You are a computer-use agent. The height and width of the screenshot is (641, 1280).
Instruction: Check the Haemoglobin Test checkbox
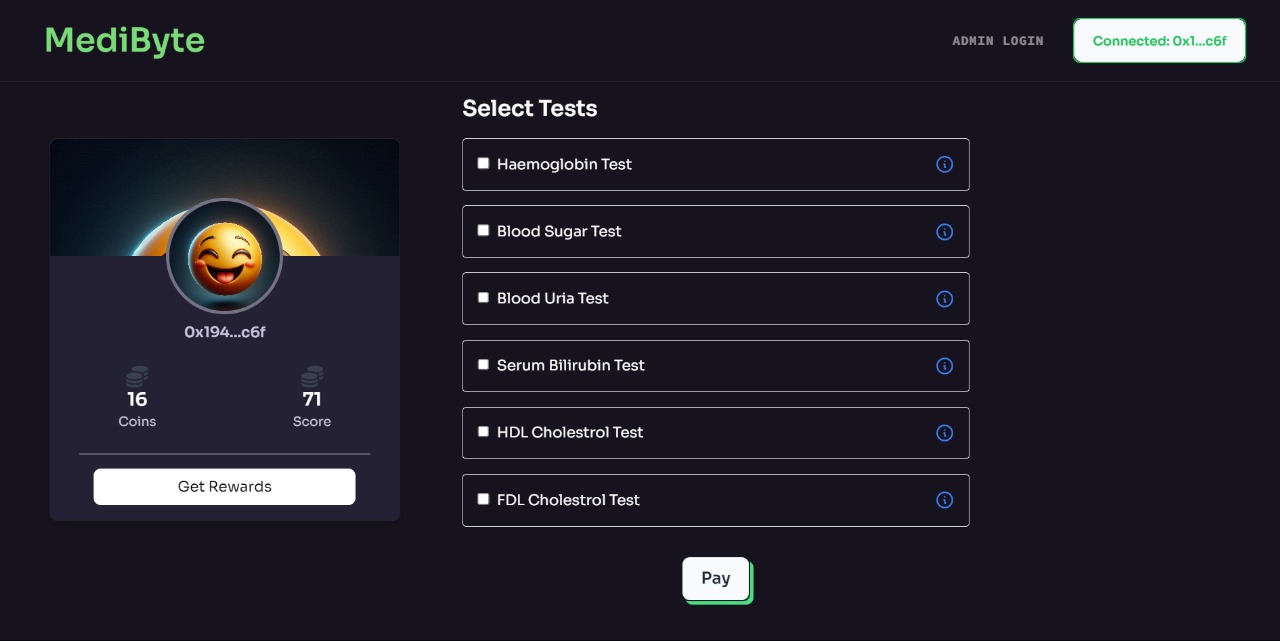coord(483,163)
